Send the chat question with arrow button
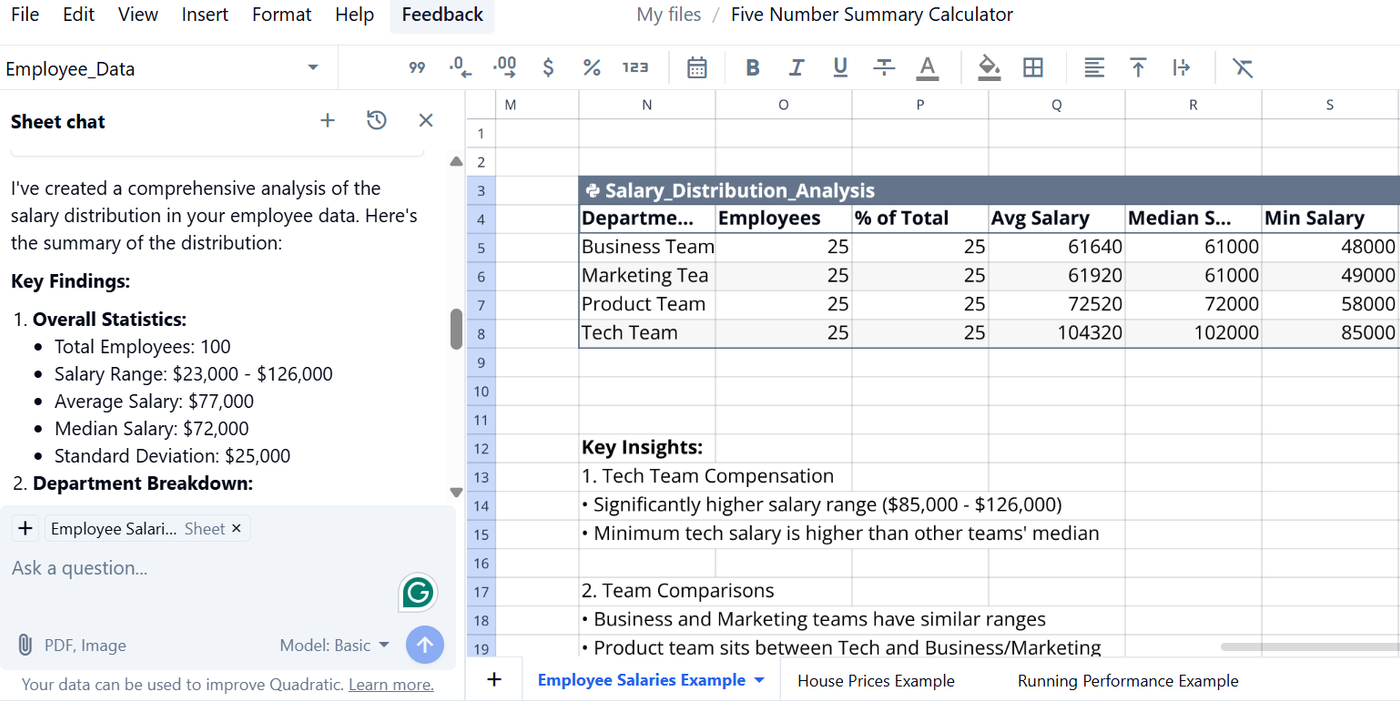 (x=425, y=645)
